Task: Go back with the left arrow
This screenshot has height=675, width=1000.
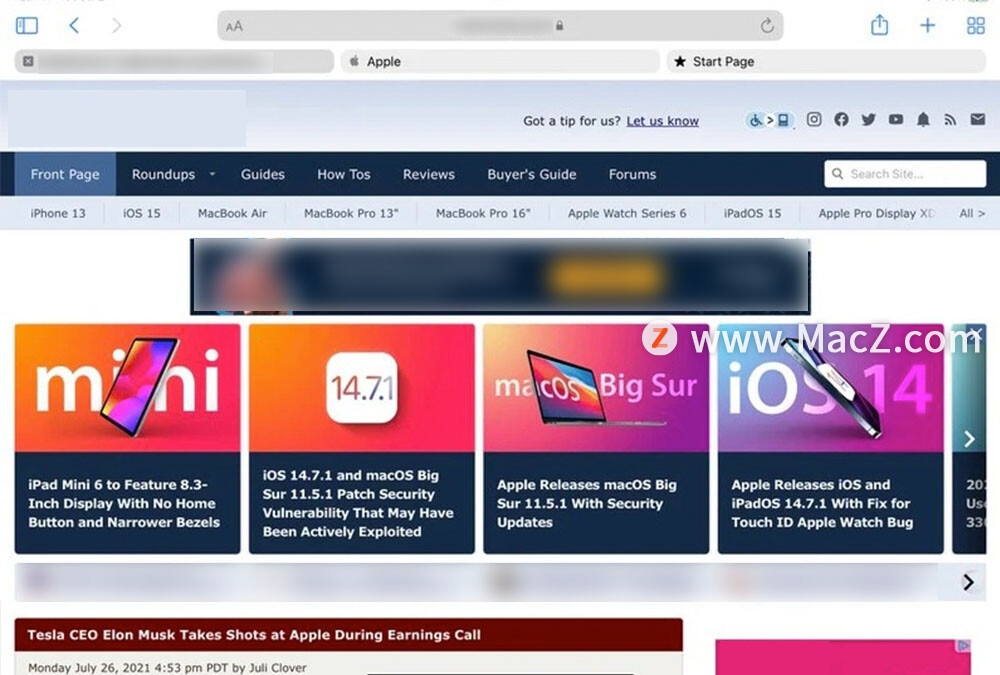Action: [74, 26]
